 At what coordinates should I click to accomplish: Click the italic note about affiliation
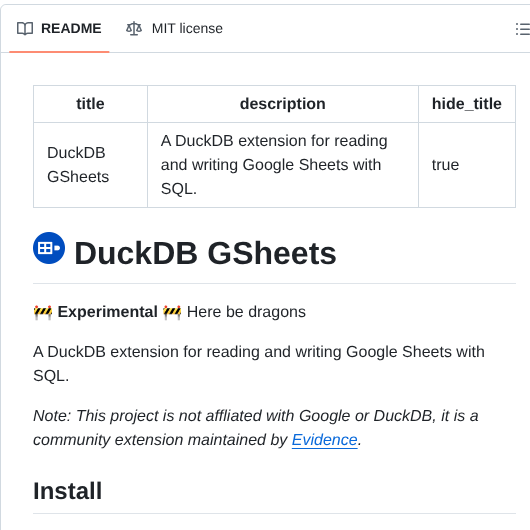point(256,428)
